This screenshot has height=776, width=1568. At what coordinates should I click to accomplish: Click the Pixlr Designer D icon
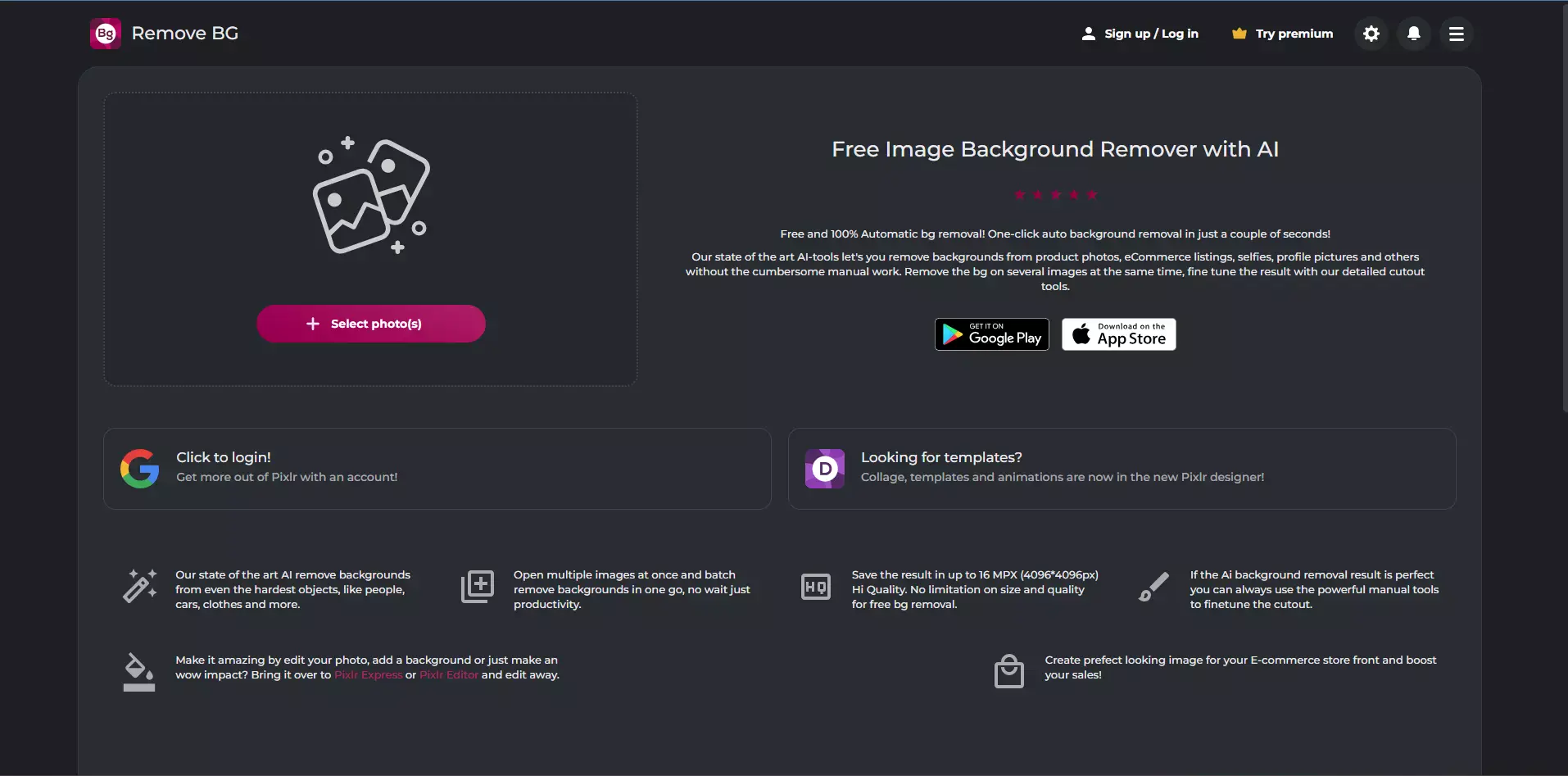click(824, 469)
